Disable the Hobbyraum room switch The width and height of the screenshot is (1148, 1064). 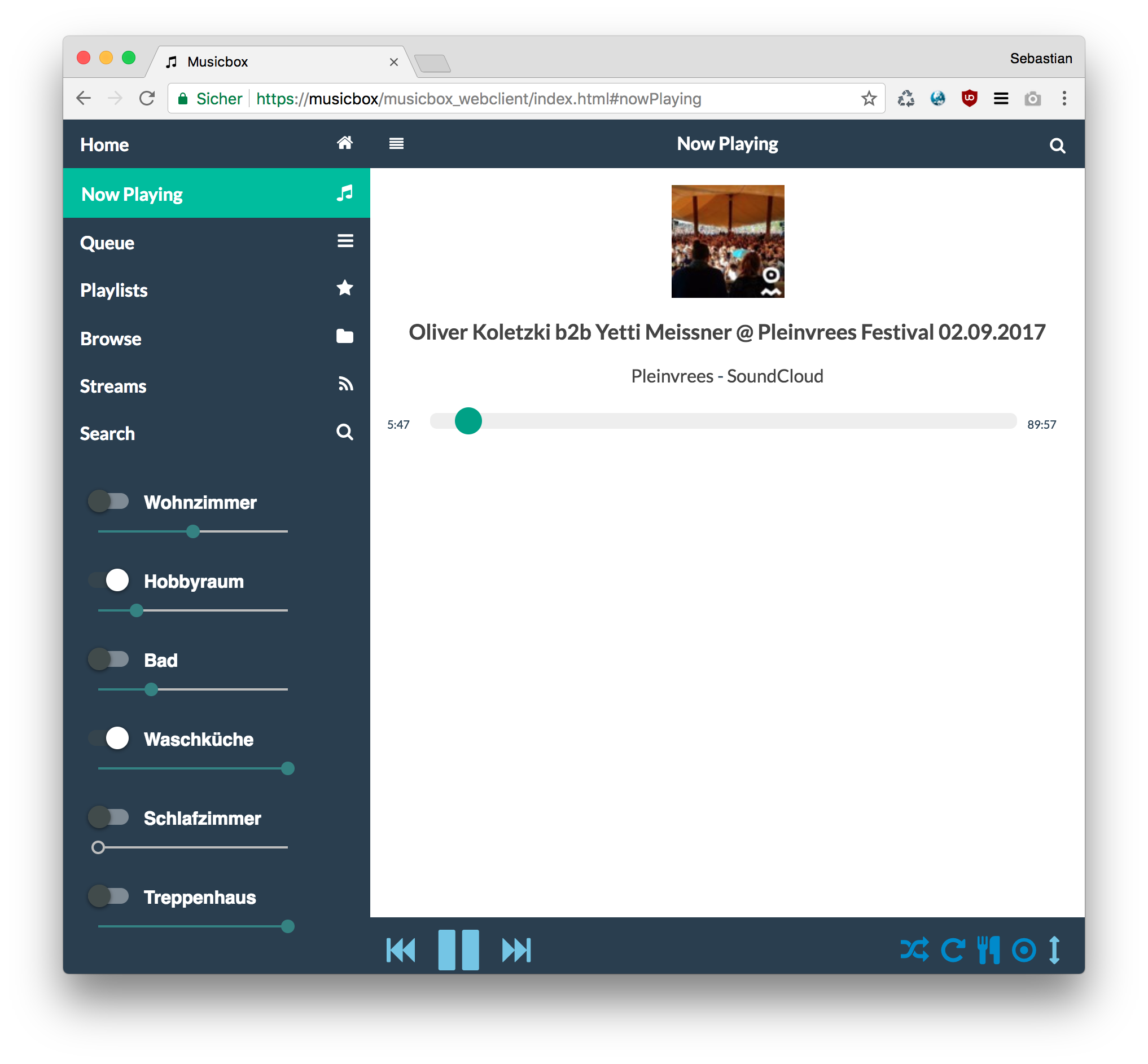point(108,580)
